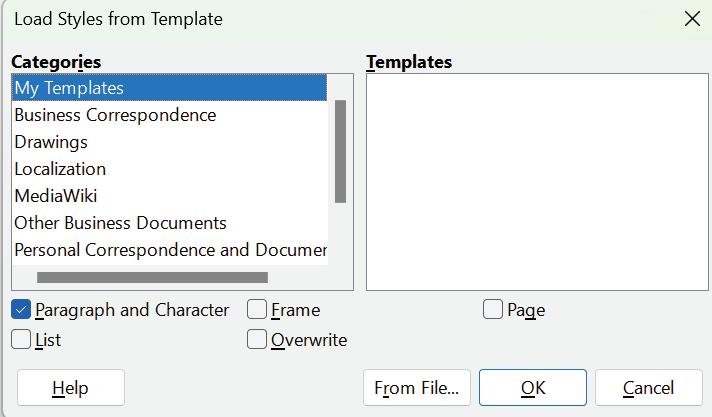This screenshot has width=712, height=417.
Task: Choose Other Business Documents category
Action: [120, 223]
